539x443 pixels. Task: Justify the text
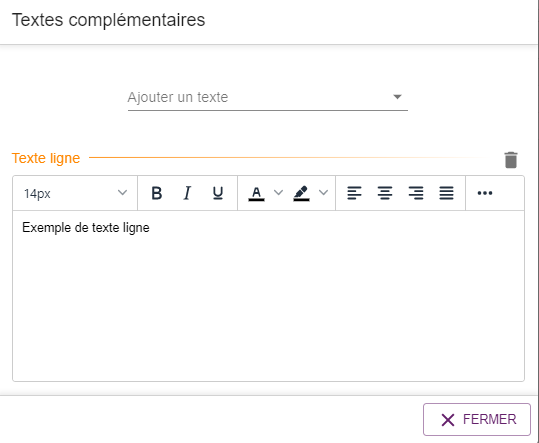[x=446, y=193]
